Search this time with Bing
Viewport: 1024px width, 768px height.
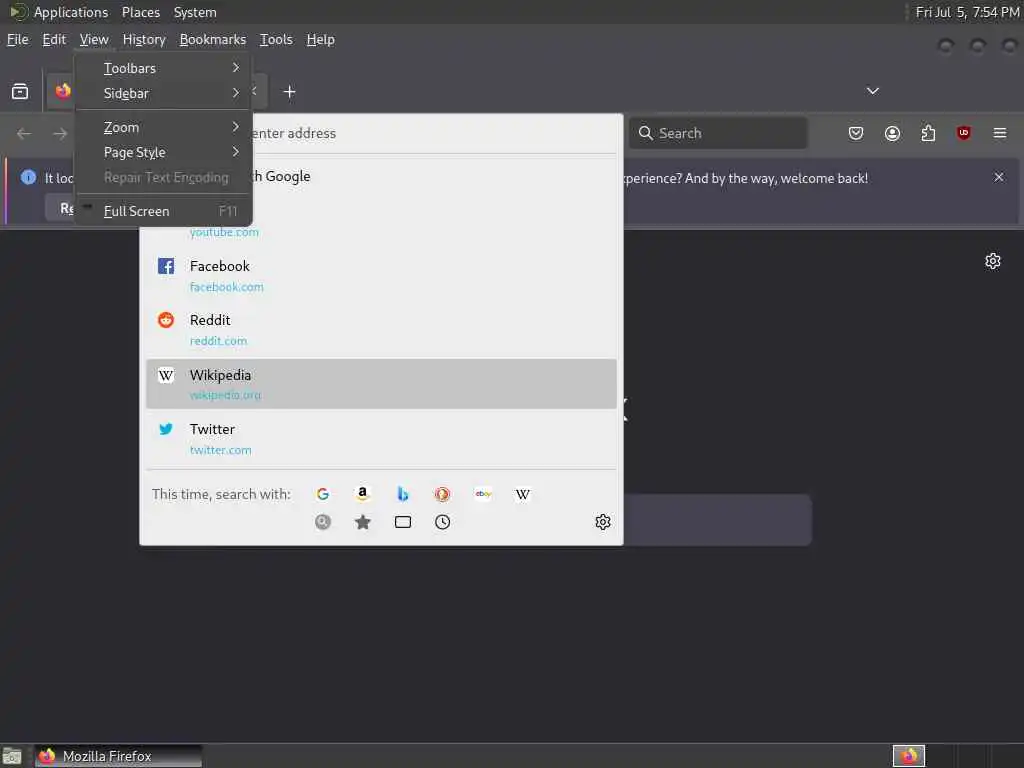[x=402, y=494]
